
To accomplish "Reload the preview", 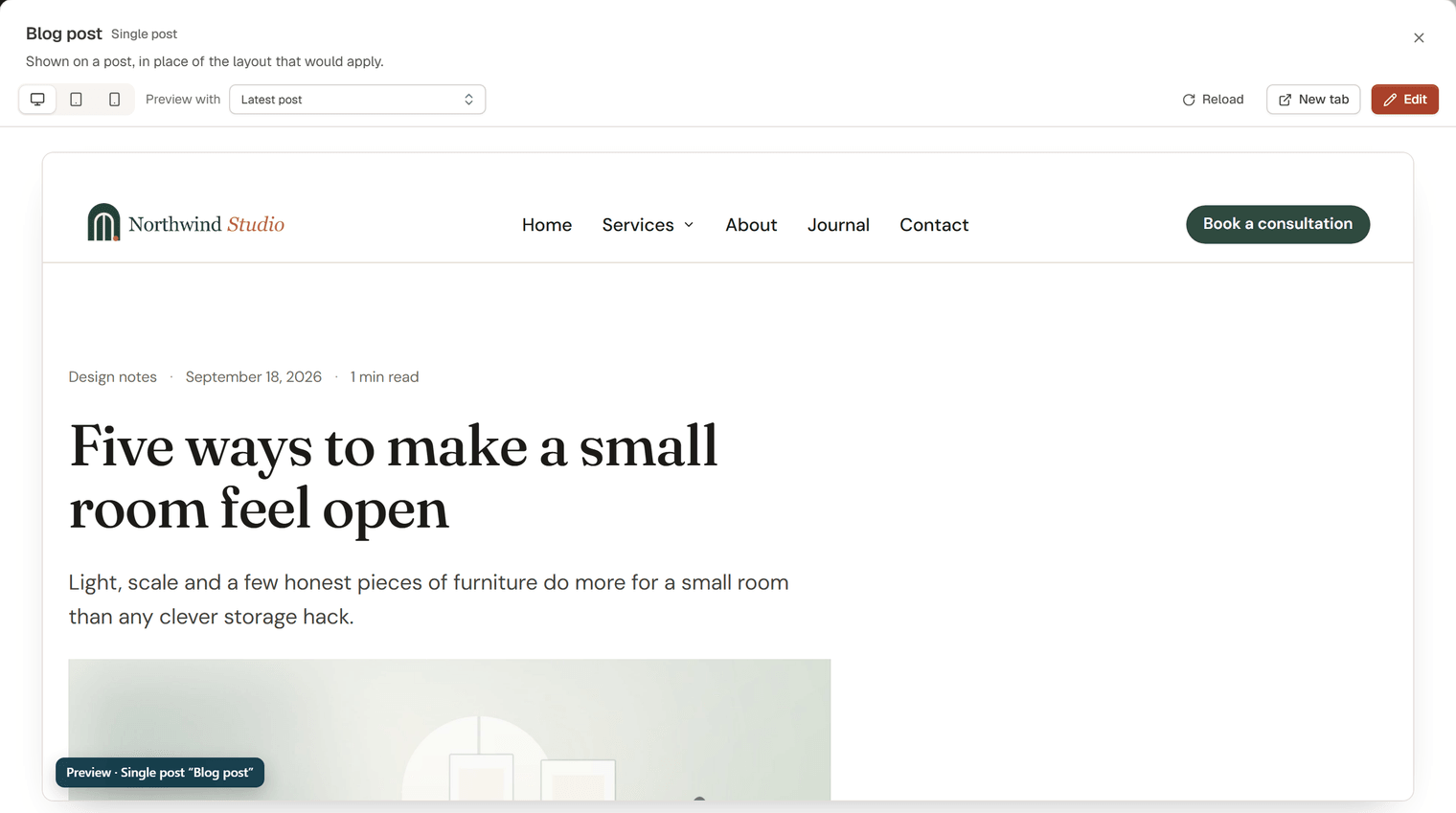I will [1213, 100].
